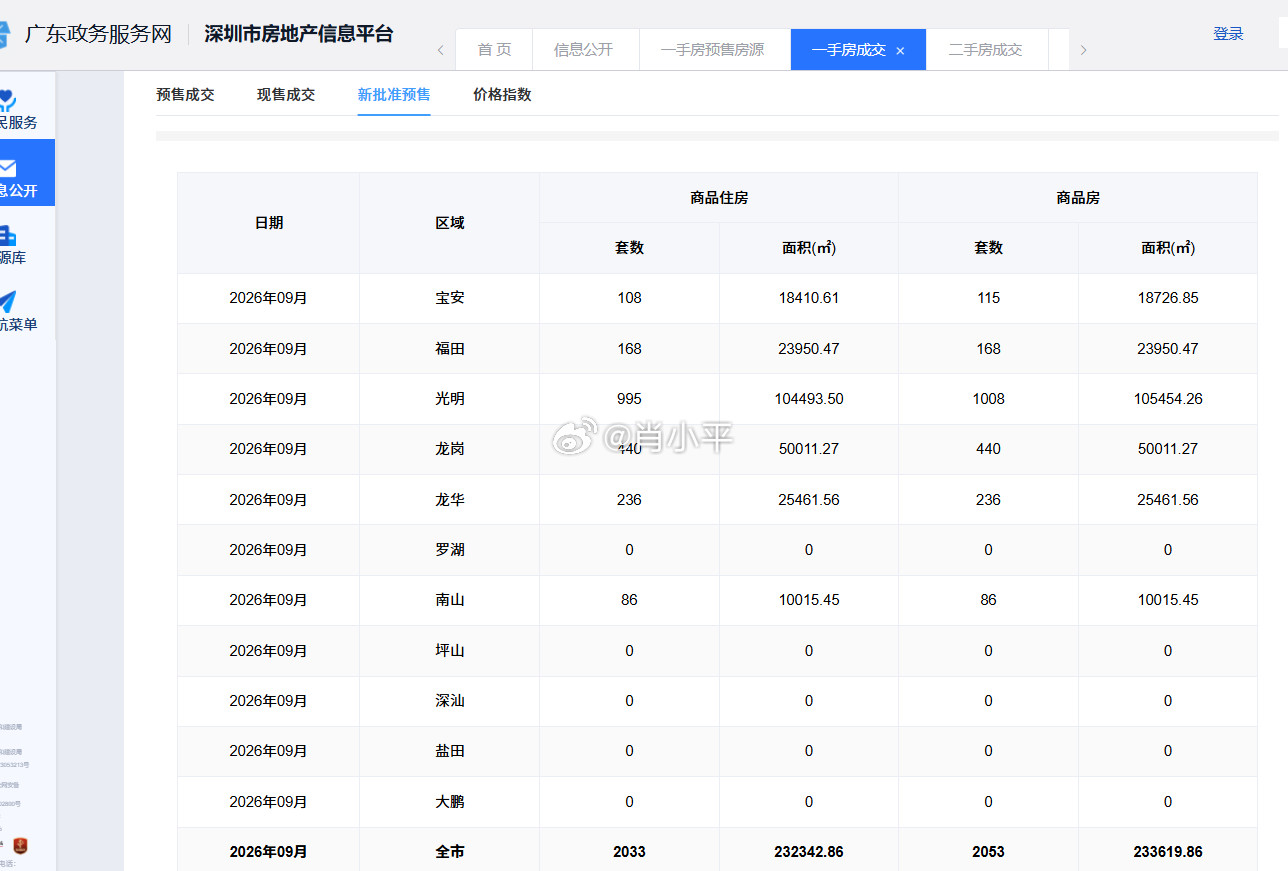The height and width of the screenshot is (871, 1288).
Task: Click the value 104493.50 in 光明 row
Action: pyautogui.click(x=809, y=399)
